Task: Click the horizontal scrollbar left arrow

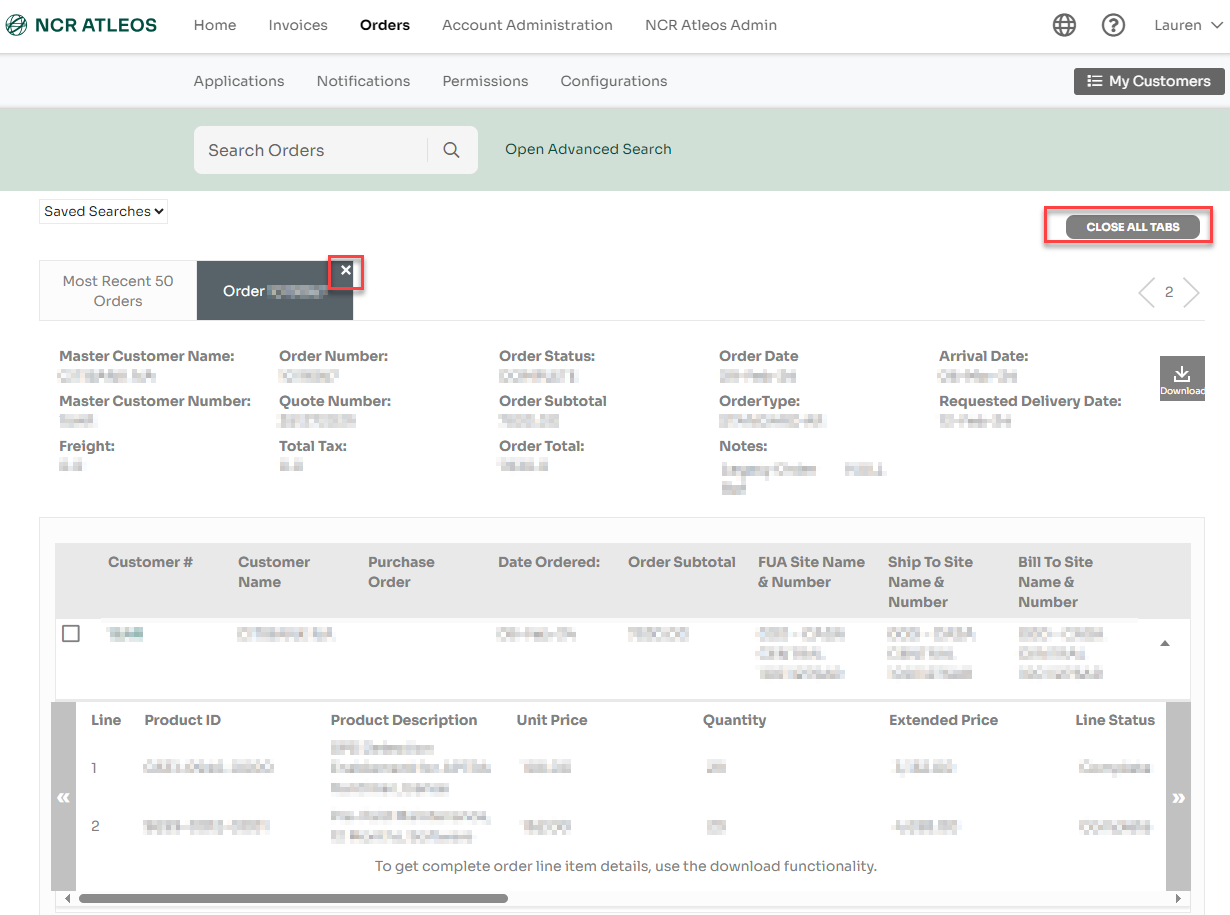Action: tap(68, 898)
